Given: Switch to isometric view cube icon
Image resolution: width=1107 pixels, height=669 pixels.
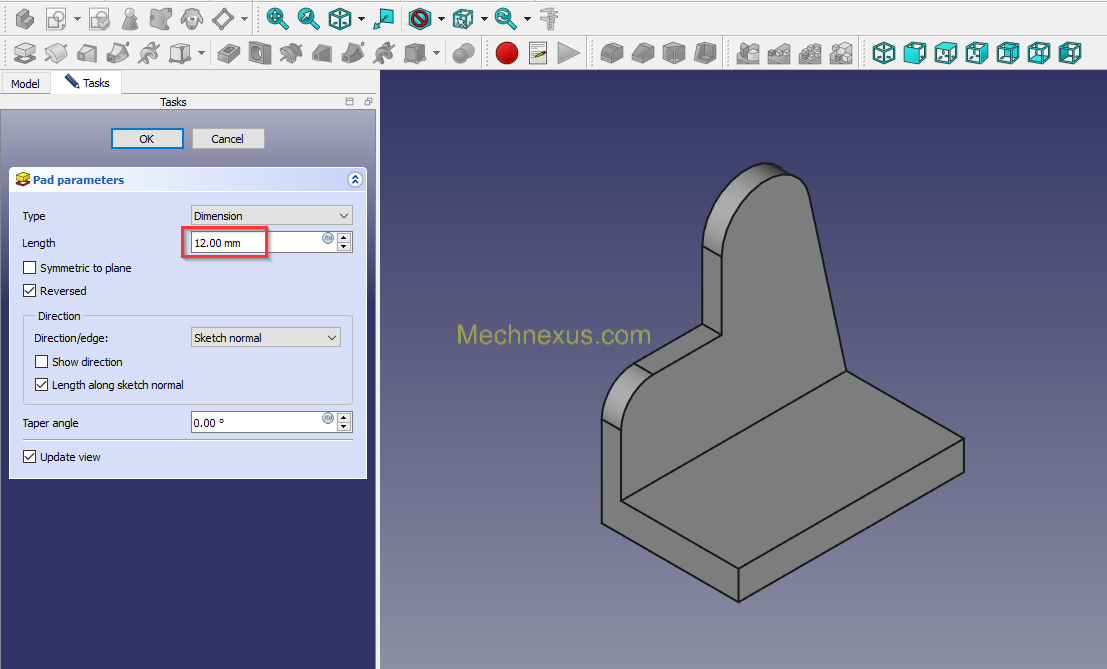Looking at the screenshot, I should click(x=884, y=54).
